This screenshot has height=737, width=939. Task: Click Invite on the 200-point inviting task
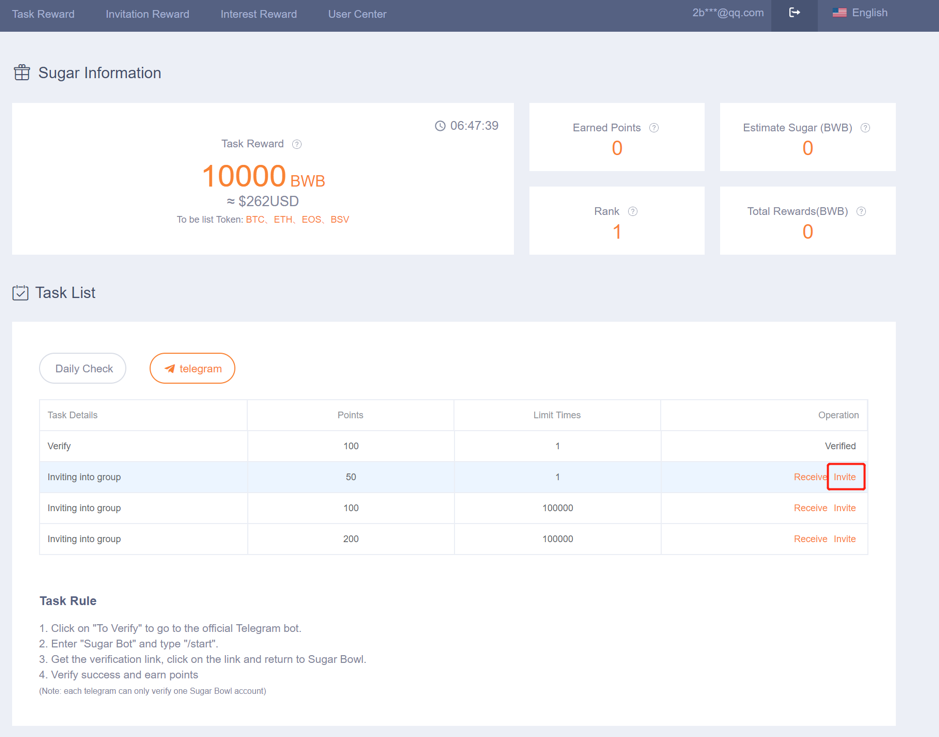coord(845,539)
